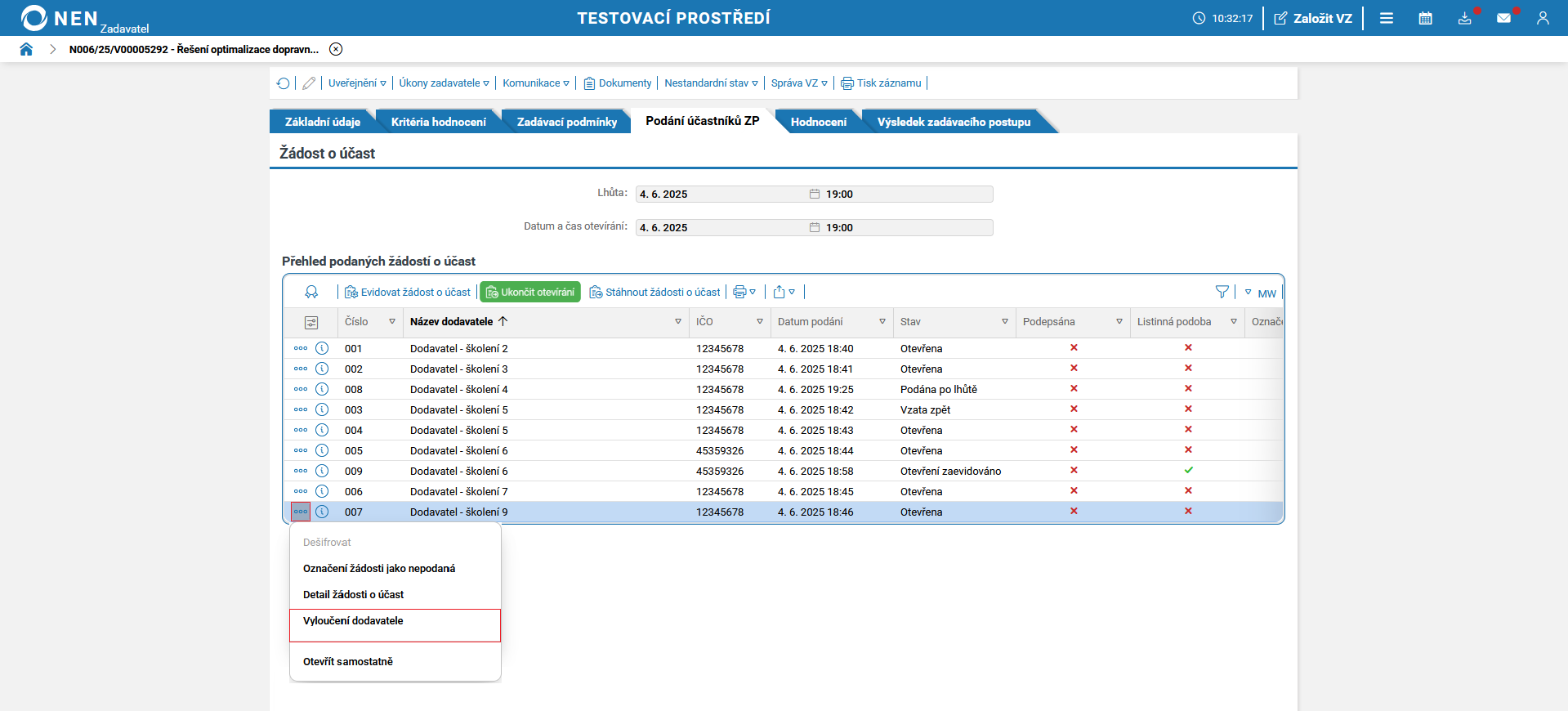Open the messages envelope icon

[x=1503, y=18]
